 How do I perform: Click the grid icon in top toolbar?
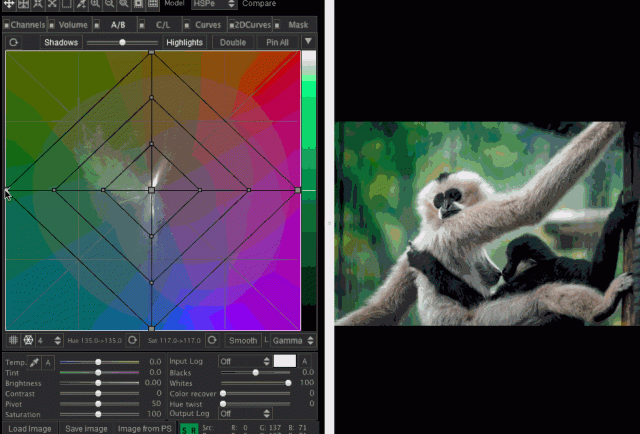pyautogui.click(x=153, y=4)
